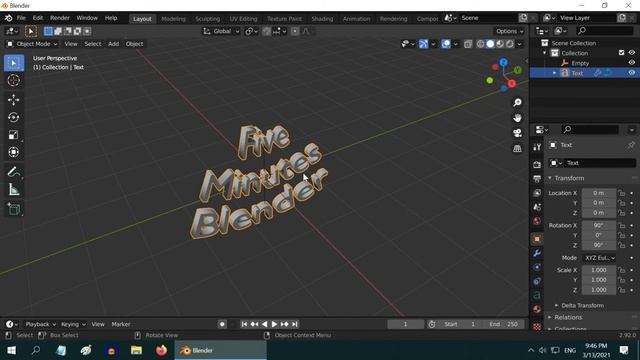Open the Playback dropdown menu
Image resolution: width=640 pixels, height=360 pixels.
[x=40, y=324]
